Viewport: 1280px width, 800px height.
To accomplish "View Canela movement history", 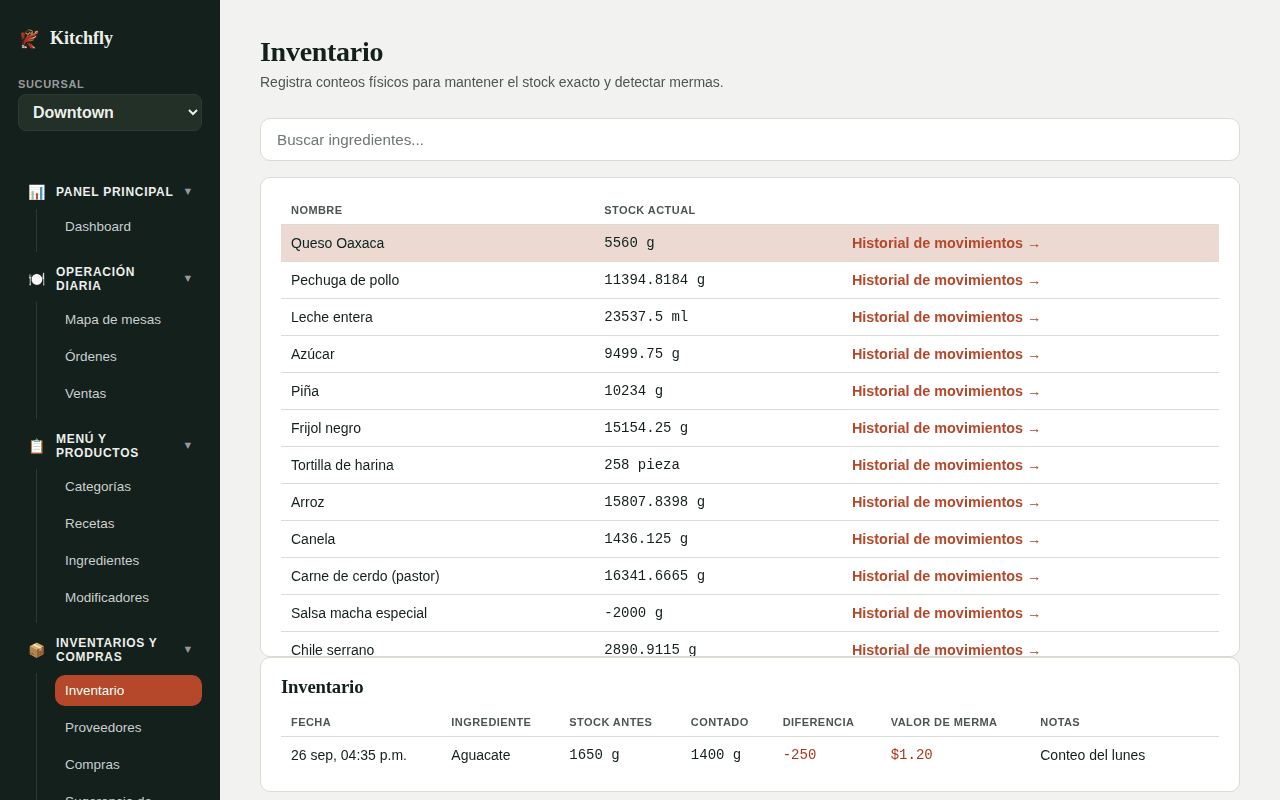I will (946, 539).
